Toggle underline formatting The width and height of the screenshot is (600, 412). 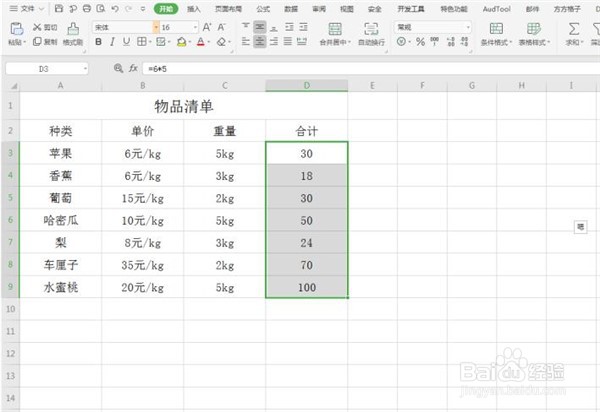[x=126, y=42]
